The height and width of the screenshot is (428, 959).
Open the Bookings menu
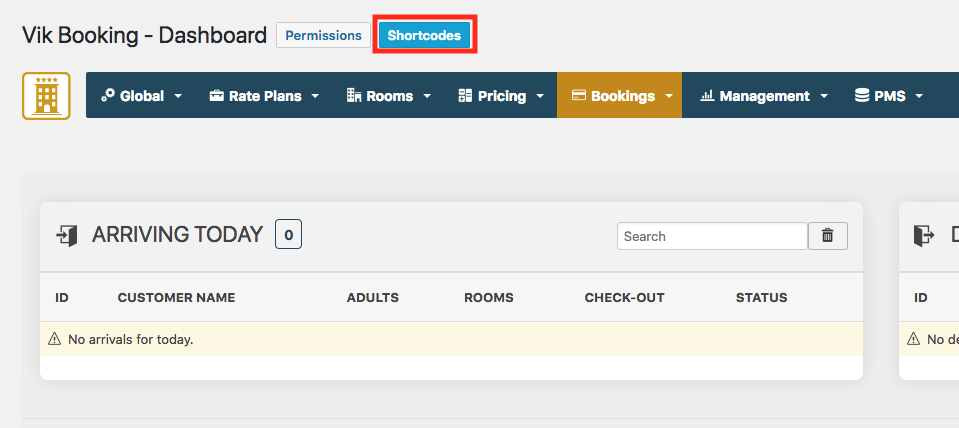620,95
